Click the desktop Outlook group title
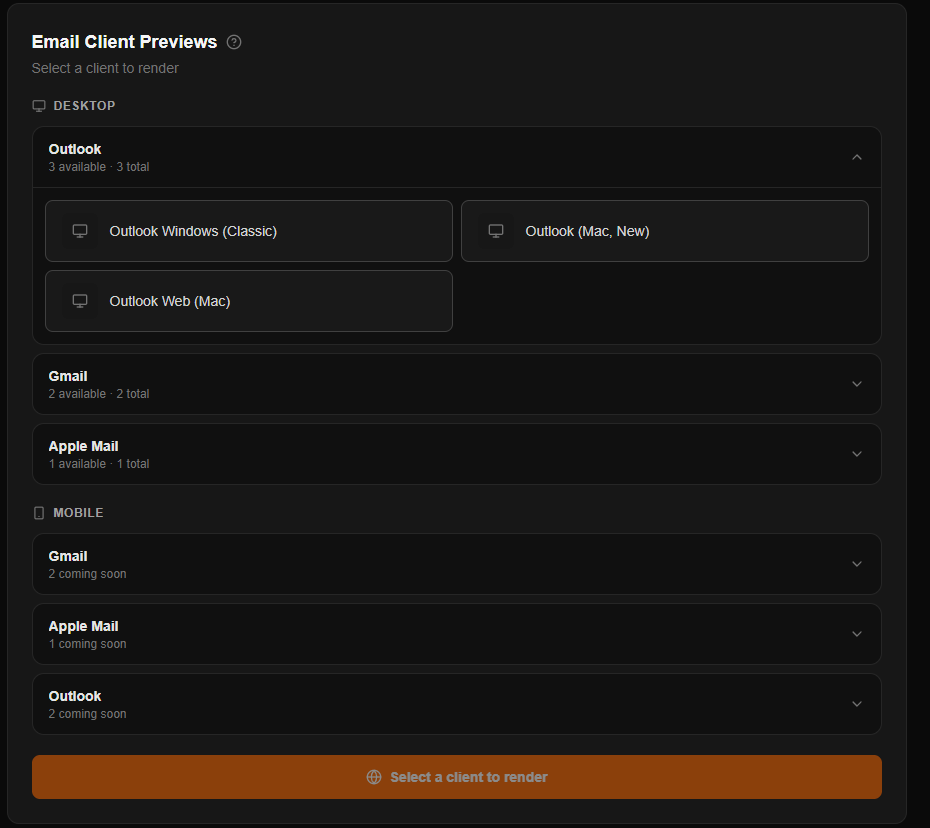This screenshot has width=930, height=828. tap(75, 149)
